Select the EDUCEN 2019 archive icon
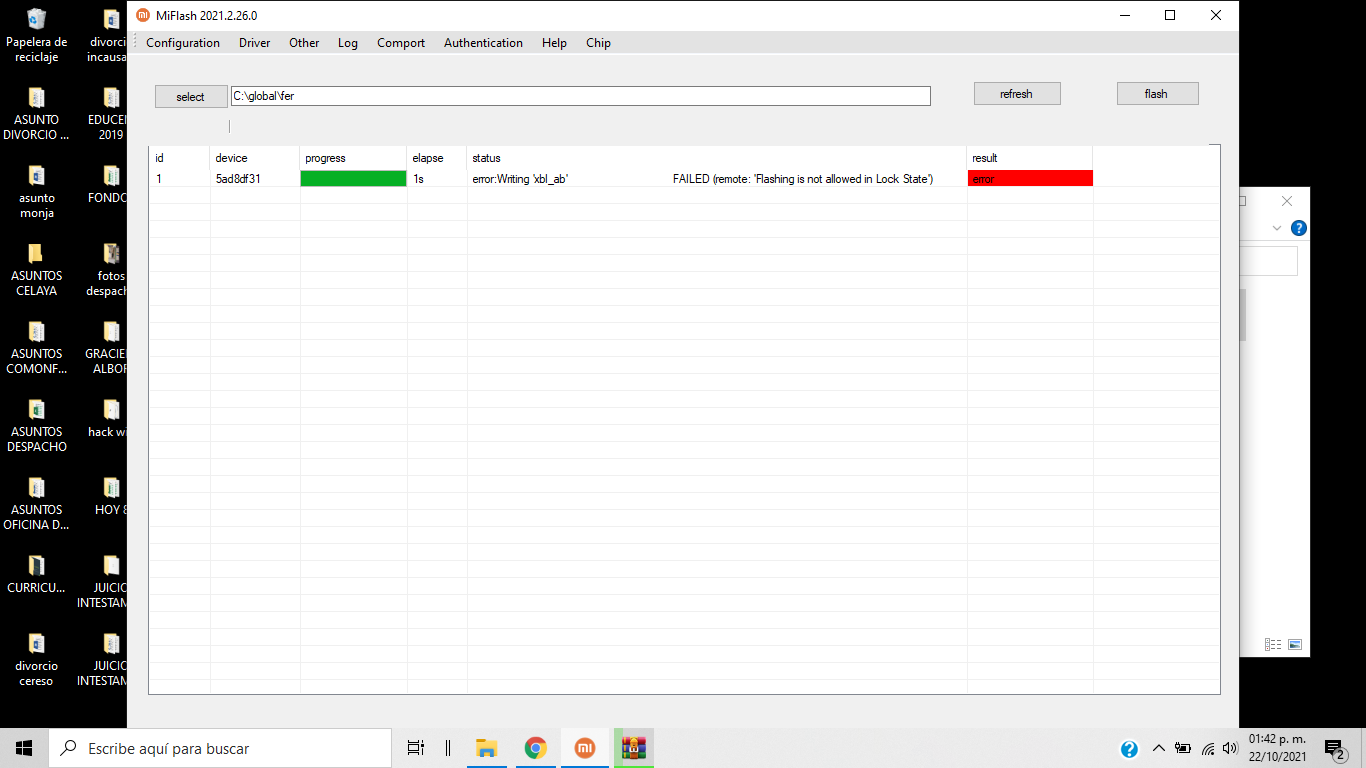 (108, 113)
